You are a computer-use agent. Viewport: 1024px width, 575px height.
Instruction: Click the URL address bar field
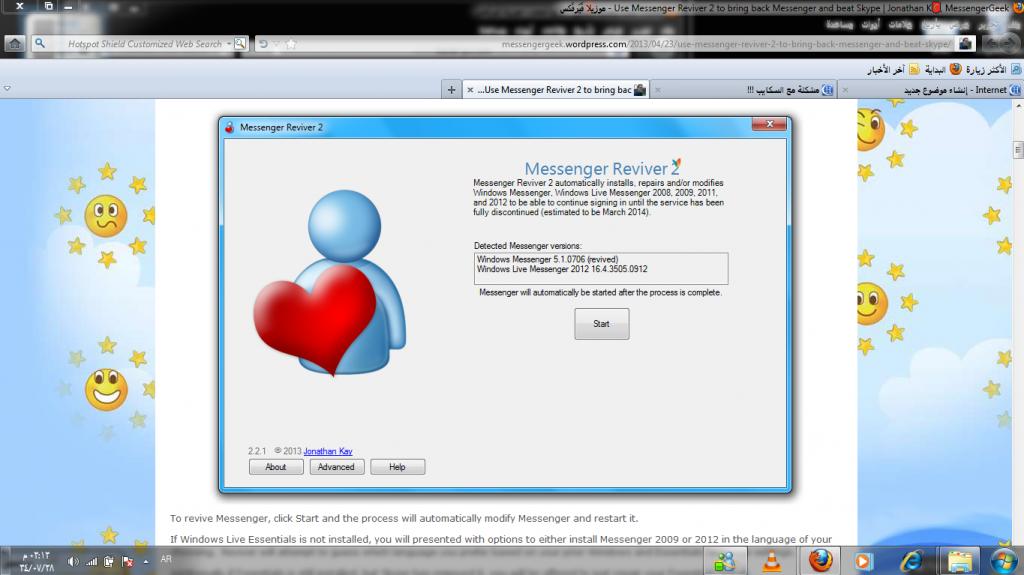point(620,44)
